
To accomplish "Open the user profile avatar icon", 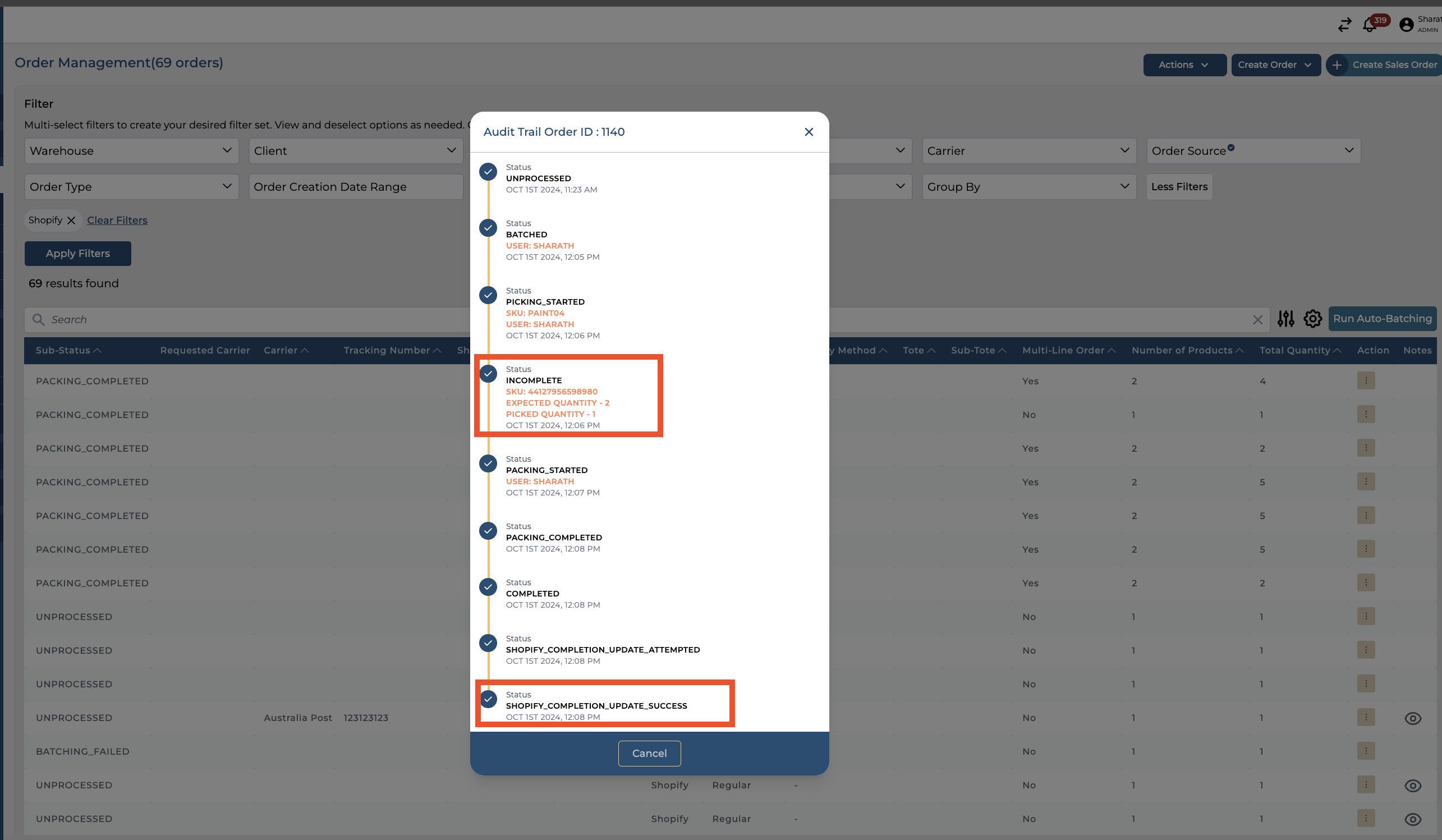I will pyautogui.click(x=1406, y=25).
